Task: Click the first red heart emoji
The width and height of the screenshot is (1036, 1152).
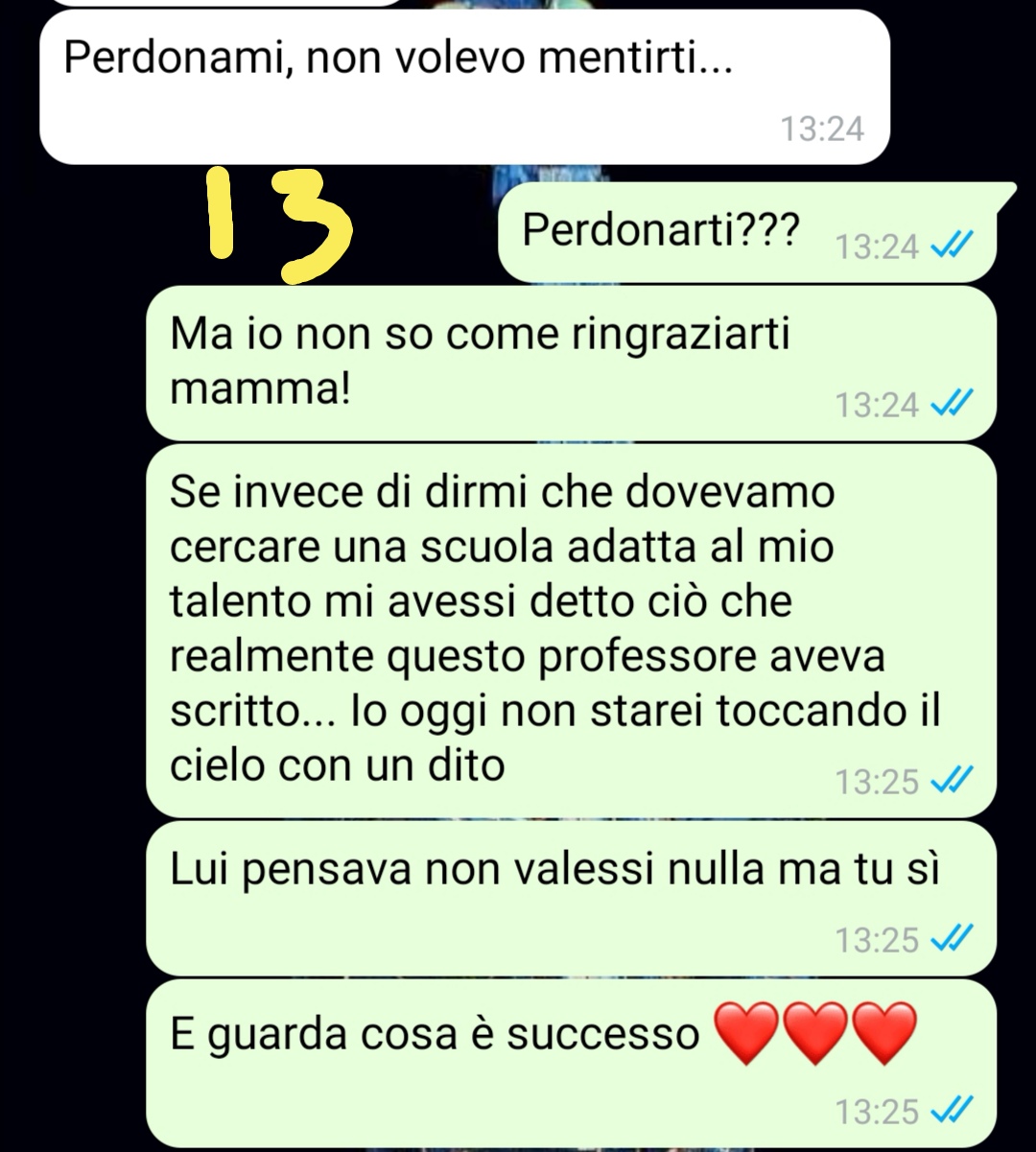Action: pos(746,1033)
